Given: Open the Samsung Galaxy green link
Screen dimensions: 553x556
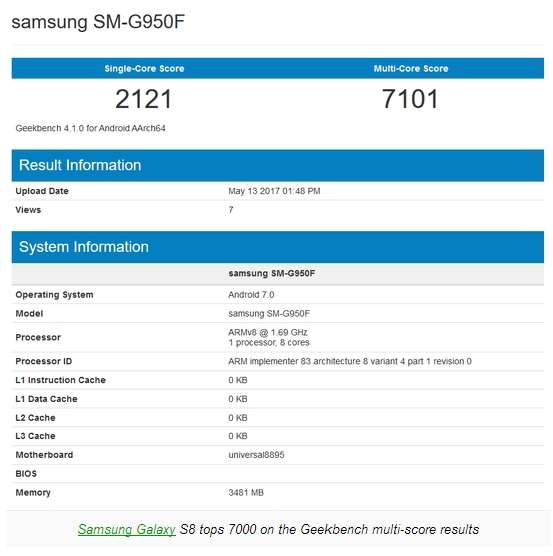Looking at the screenshot, I should [127, 529].
